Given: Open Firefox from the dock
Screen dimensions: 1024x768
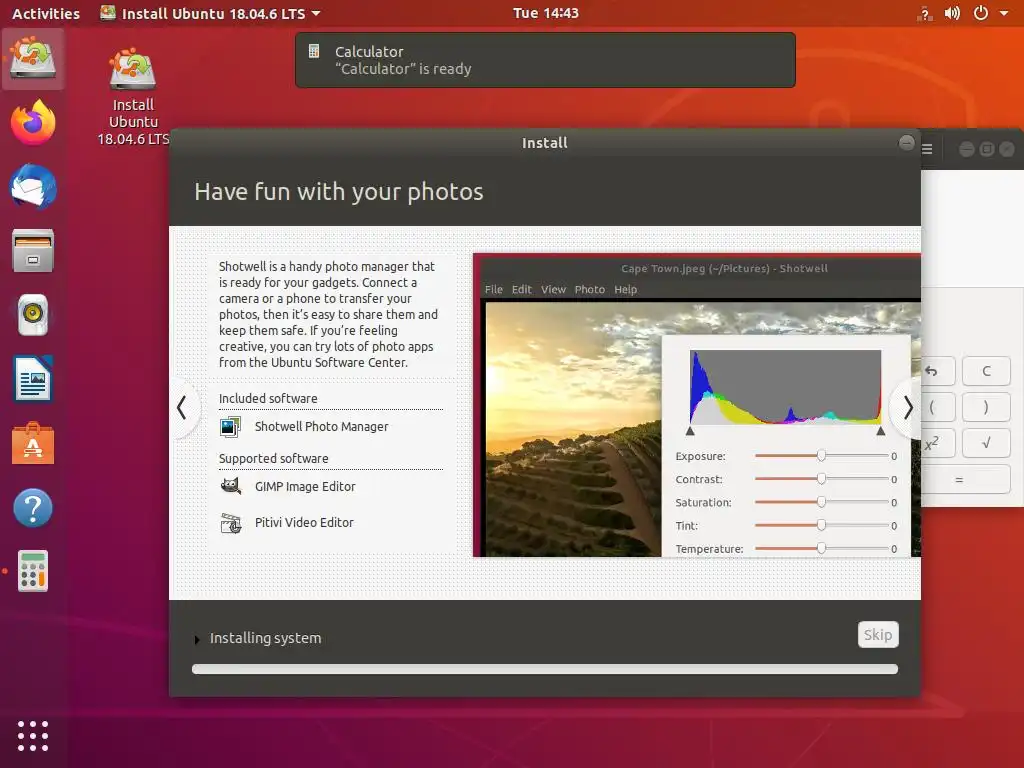Looking at the screenshot, I should pyautogui.click(x=33, y=123).
